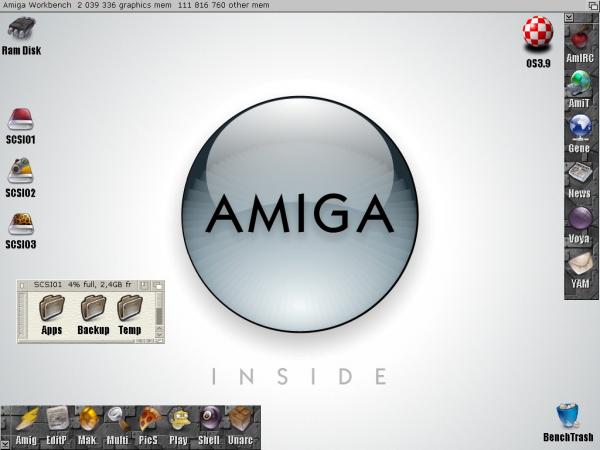Select the OS3.9 boing ball icon
The image size is (600, 450).
(x=538, y=41)
